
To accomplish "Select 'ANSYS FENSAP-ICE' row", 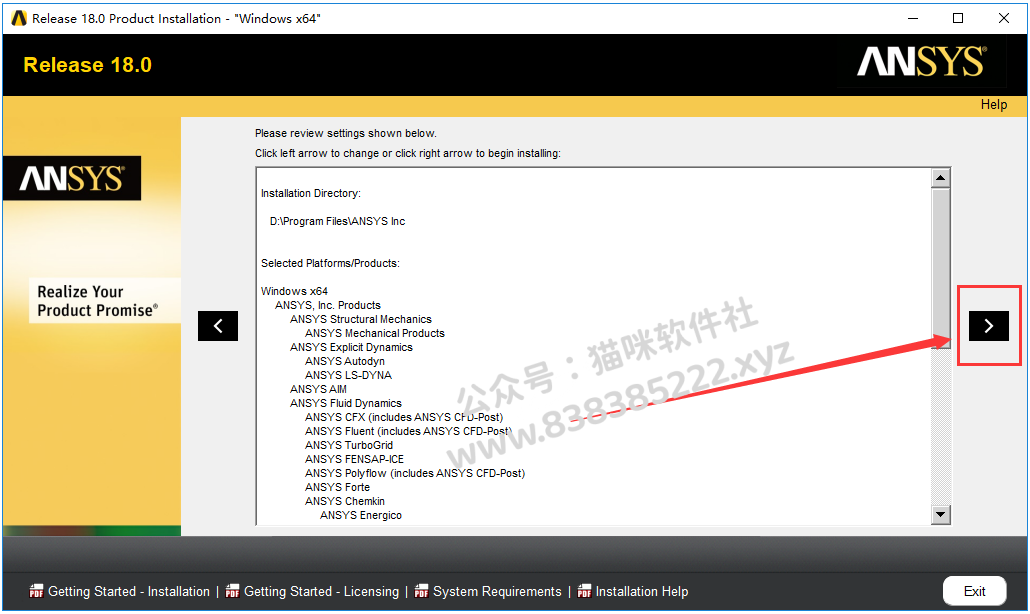I will [x=354, y=460].
